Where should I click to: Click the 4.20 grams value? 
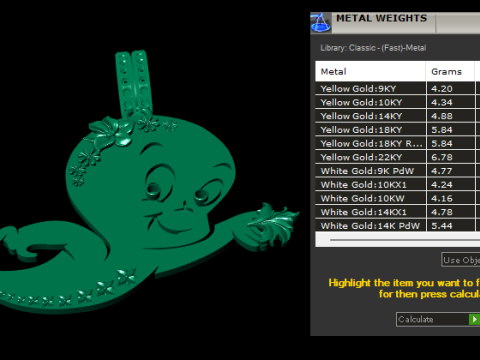[x=442, y=89]
